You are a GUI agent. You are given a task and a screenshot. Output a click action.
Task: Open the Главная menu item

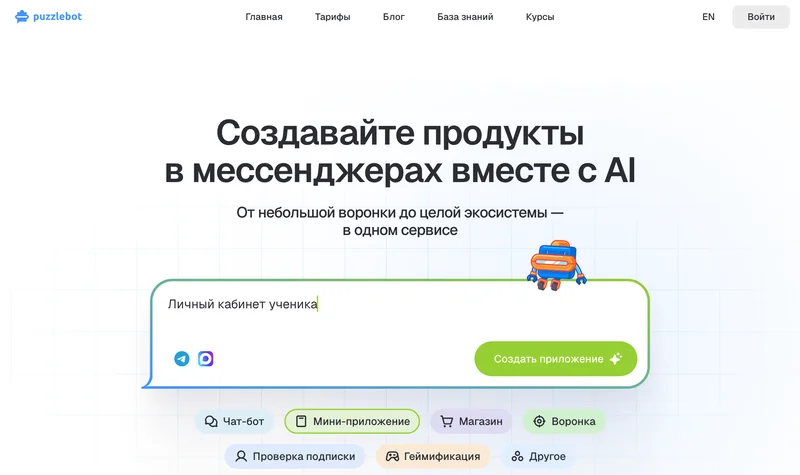coord(264,17)
